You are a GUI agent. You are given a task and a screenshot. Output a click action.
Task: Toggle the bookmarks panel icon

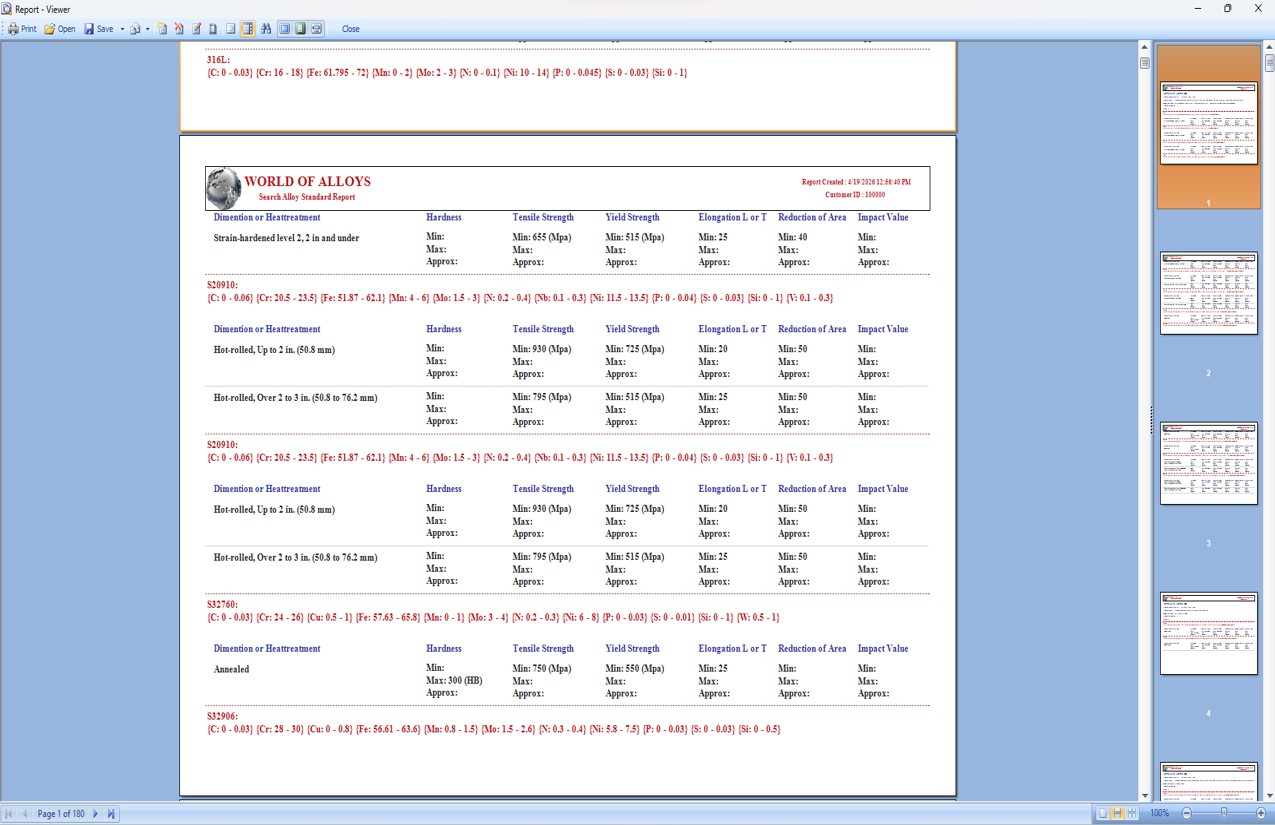230,29
